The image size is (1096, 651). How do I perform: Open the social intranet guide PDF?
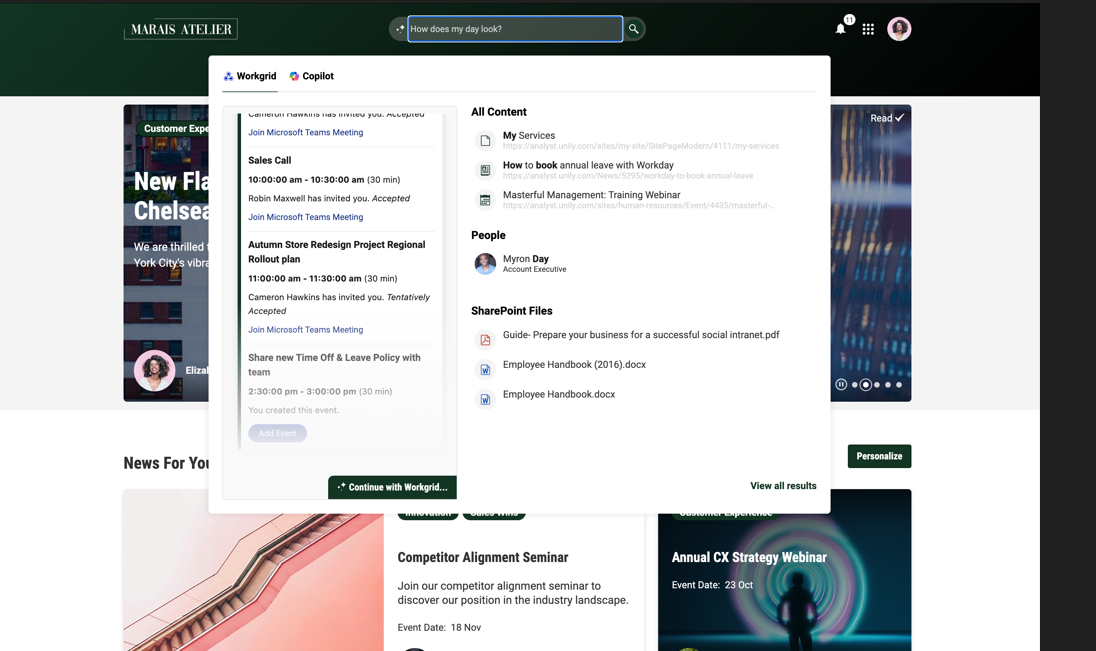click(x=641, y=335)
